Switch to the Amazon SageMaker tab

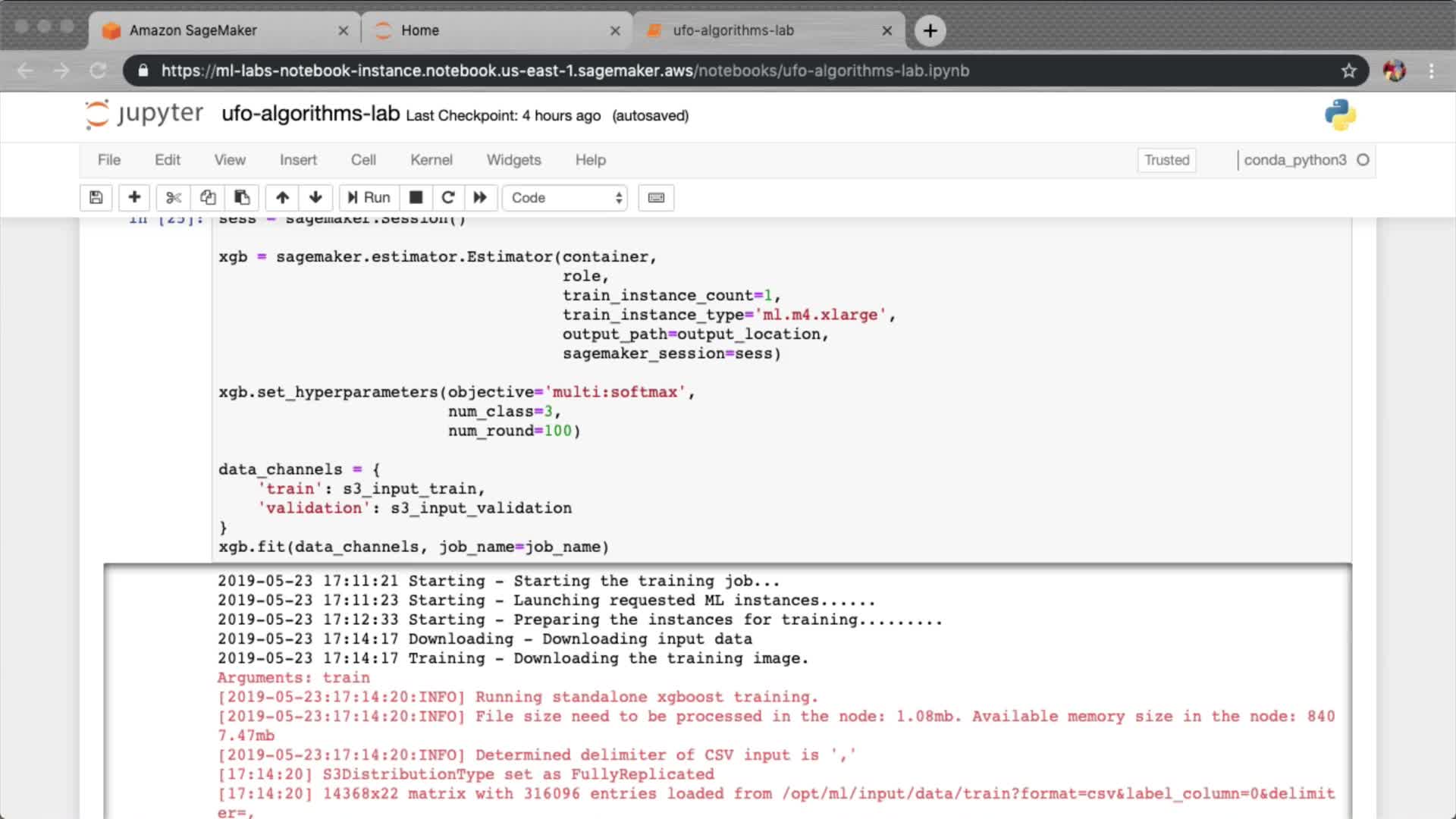pyautogui.click(x=193, y=30)
